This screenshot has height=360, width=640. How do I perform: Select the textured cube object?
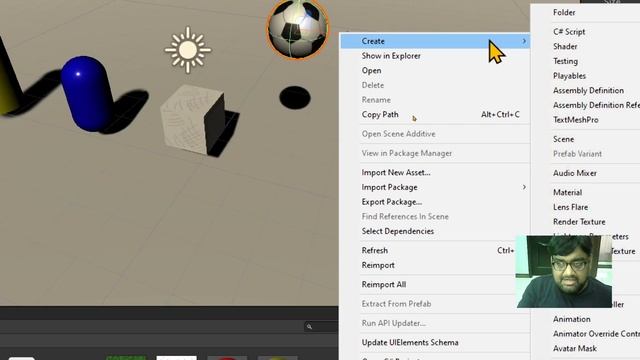(x=193, y=119)
